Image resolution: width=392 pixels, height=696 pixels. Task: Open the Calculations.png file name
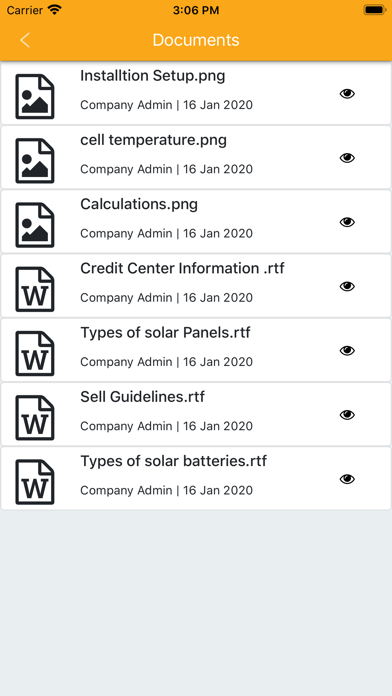139,205
